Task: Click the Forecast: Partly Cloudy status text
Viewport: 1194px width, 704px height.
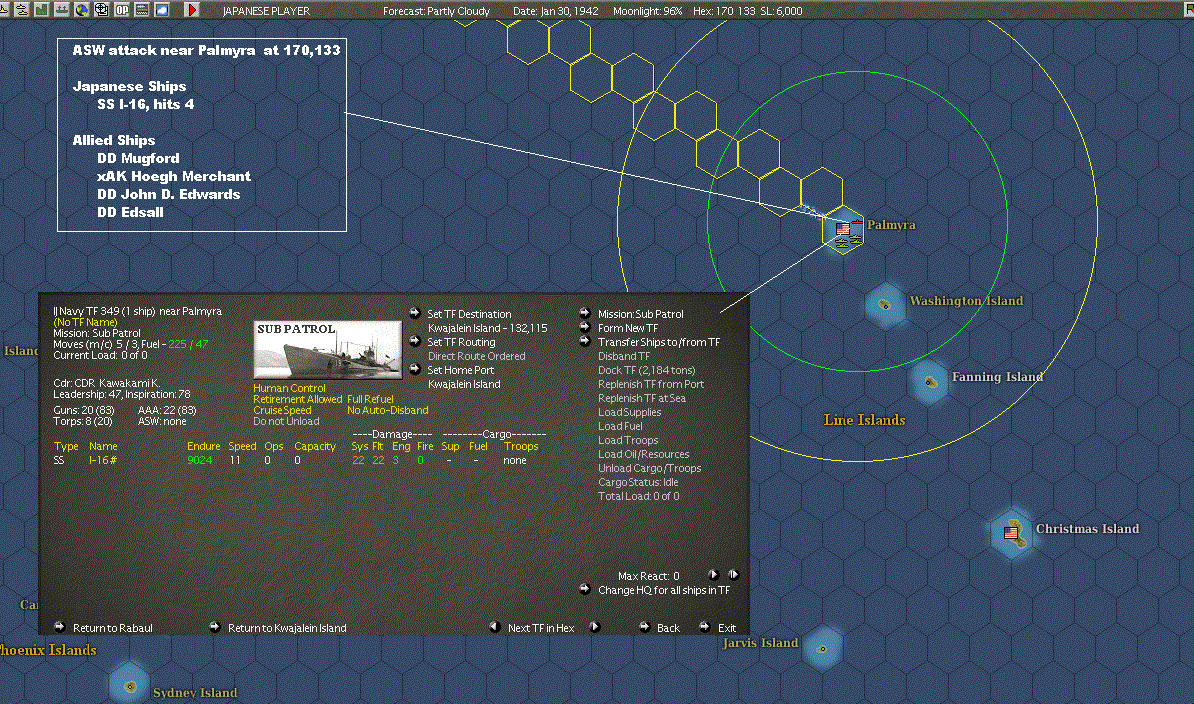Action: [436, 11]
